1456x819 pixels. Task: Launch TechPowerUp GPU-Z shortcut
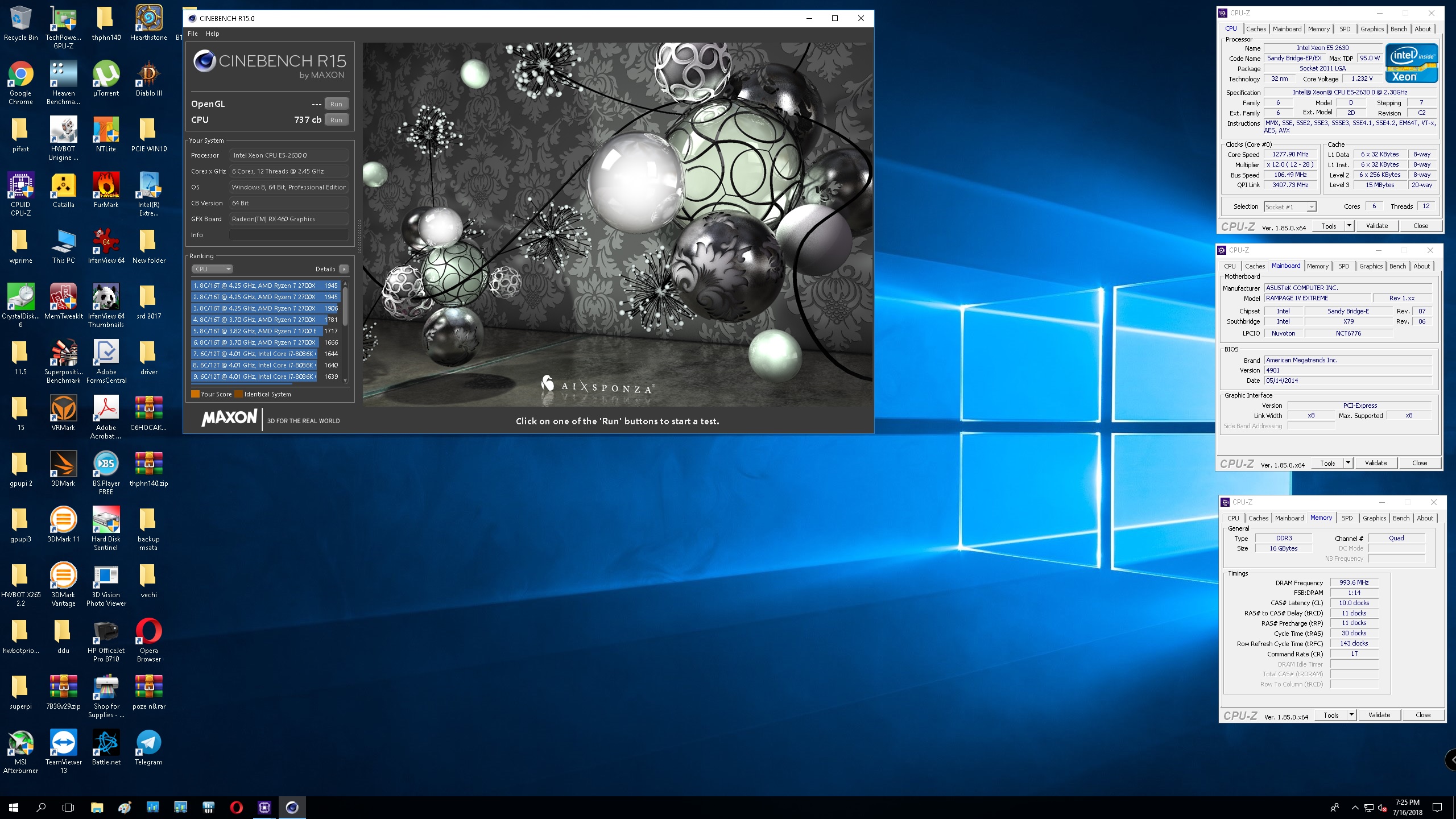63,27
